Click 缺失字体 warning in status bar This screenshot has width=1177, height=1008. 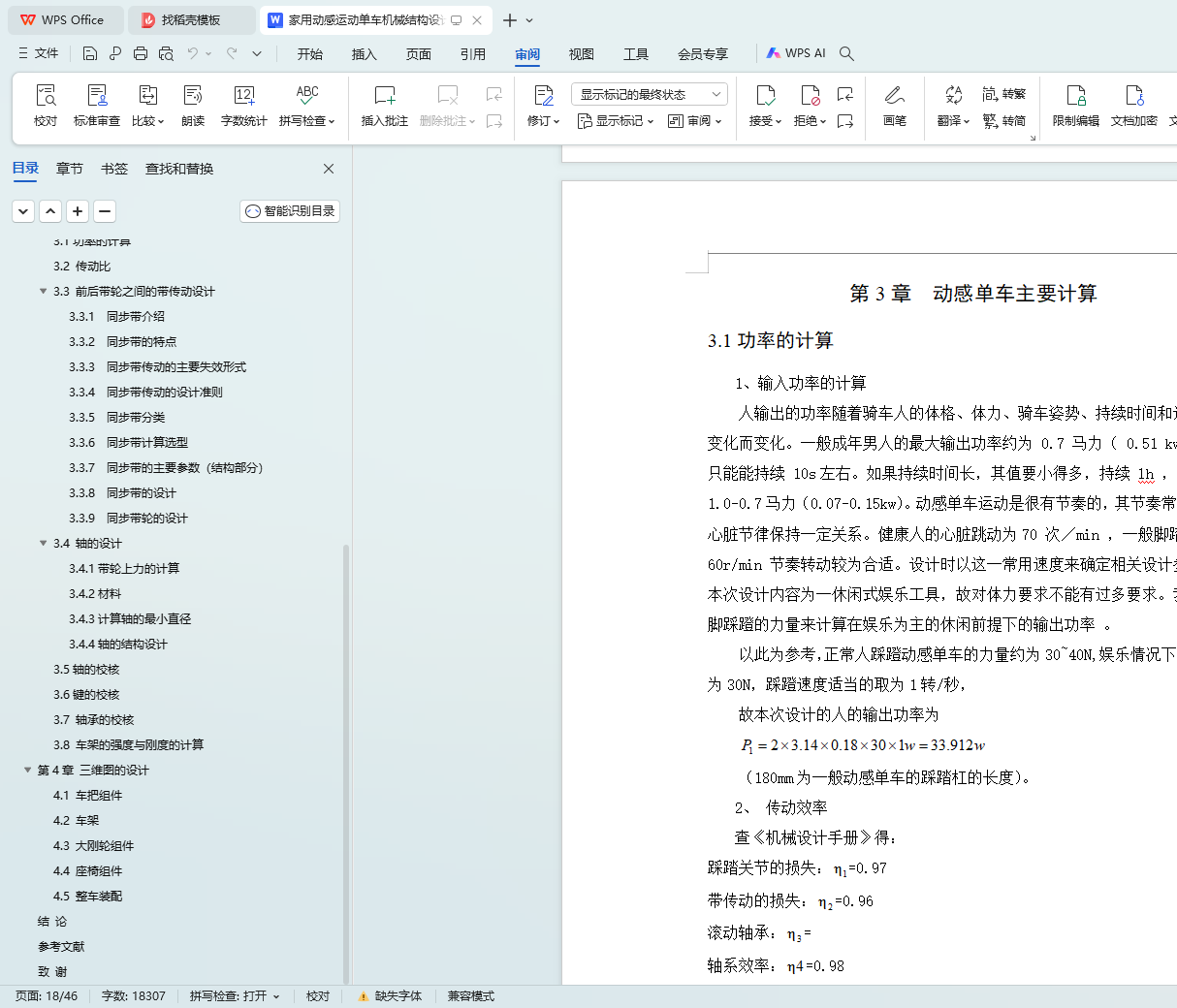(x=390, y=996)
